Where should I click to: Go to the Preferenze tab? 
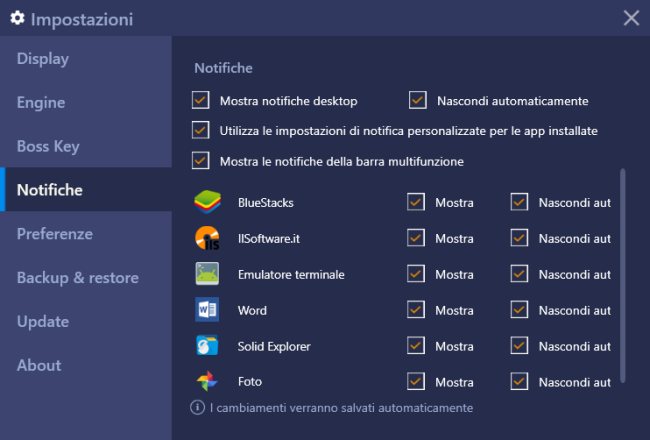click(86, 234)
